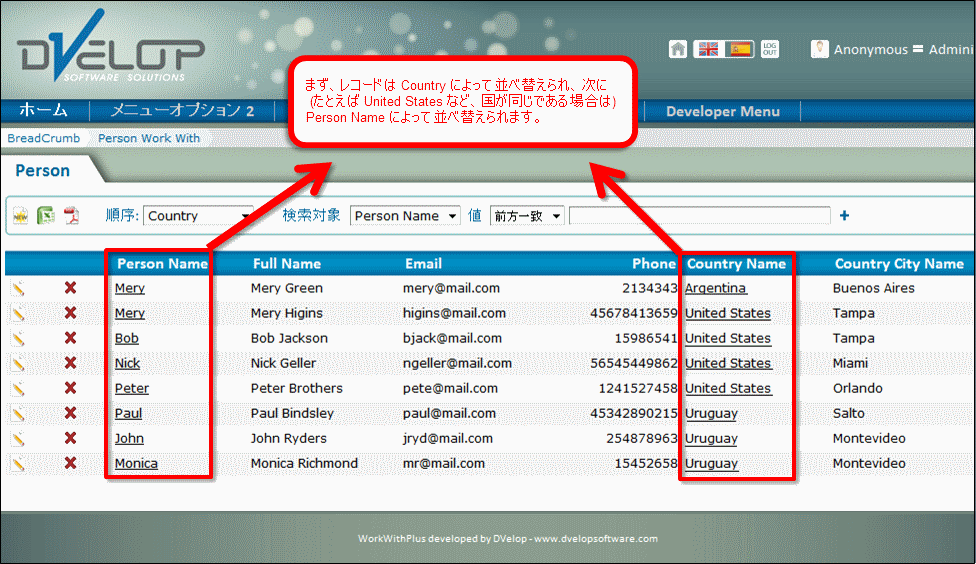Switch language with the UK flag icon
976x564 pixels.
(708, 49)
